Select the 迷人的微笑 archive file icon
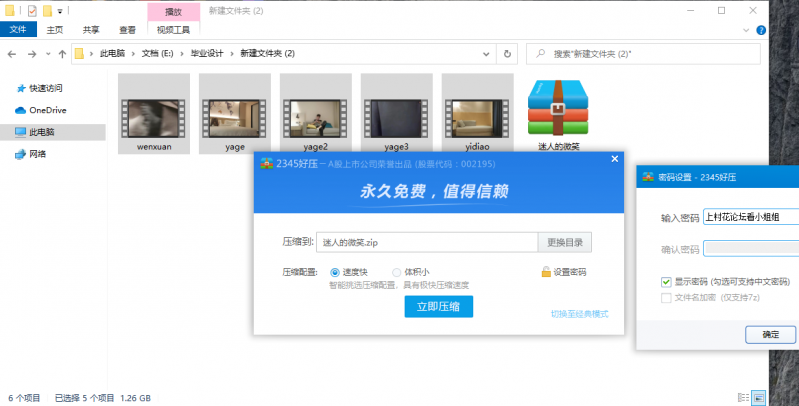Viewport: 799px width, 406px height. click(x=555, y=108)
